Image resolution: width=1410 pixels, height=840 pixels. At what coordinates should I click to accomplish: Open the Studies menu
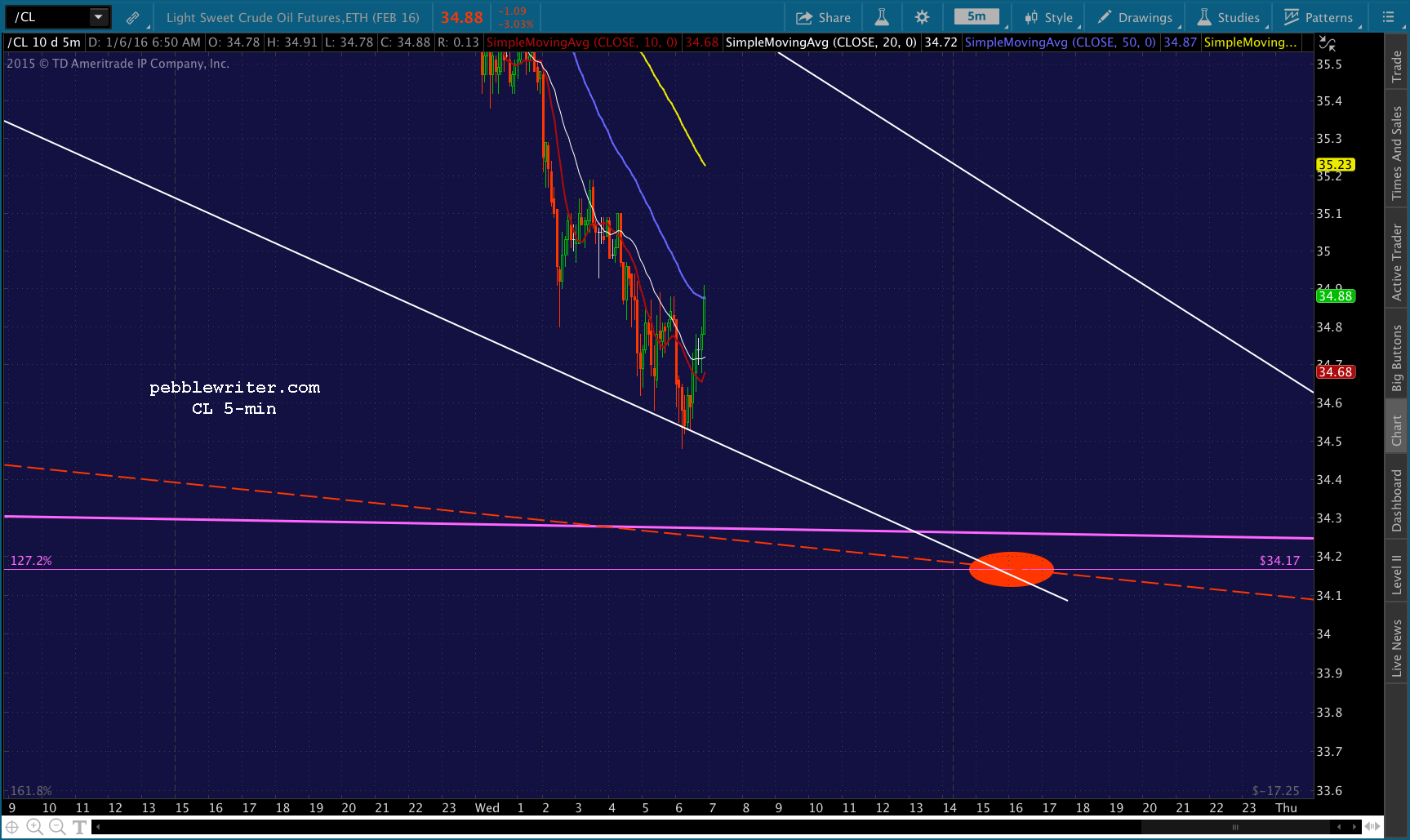tap(1229, 17)
